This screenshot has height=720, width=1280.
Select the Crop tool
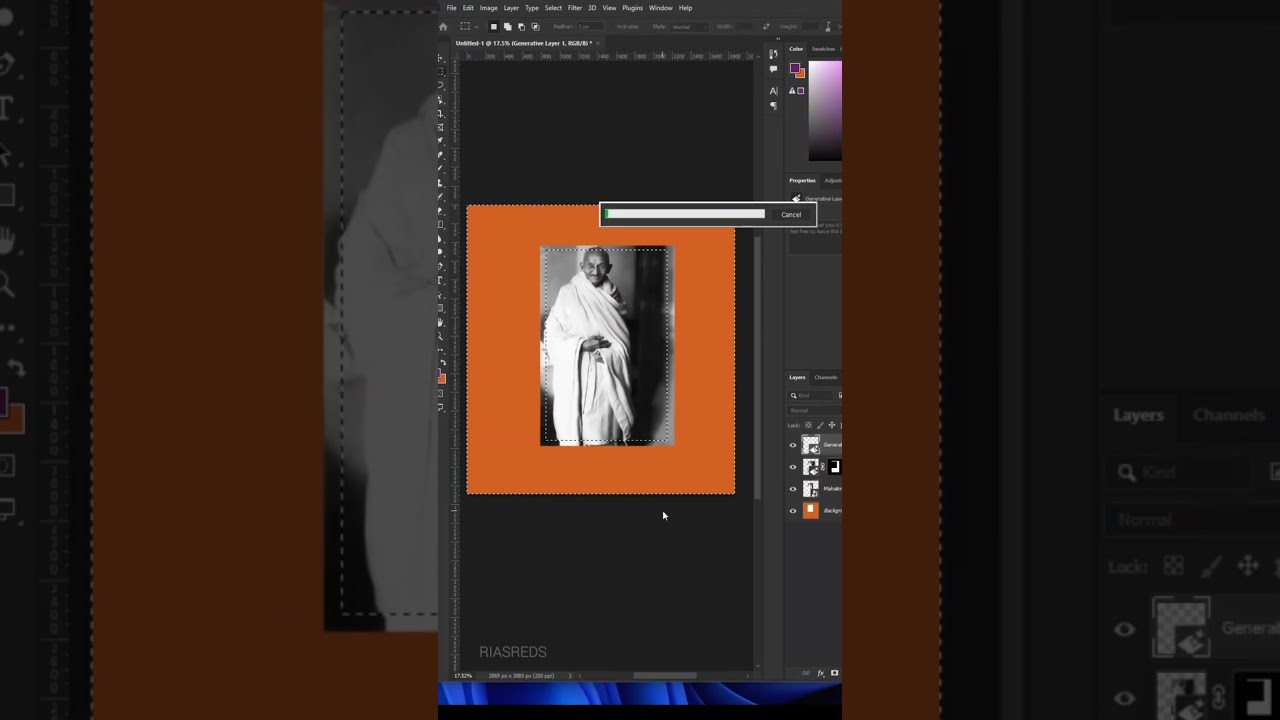[x=441, y=114]
